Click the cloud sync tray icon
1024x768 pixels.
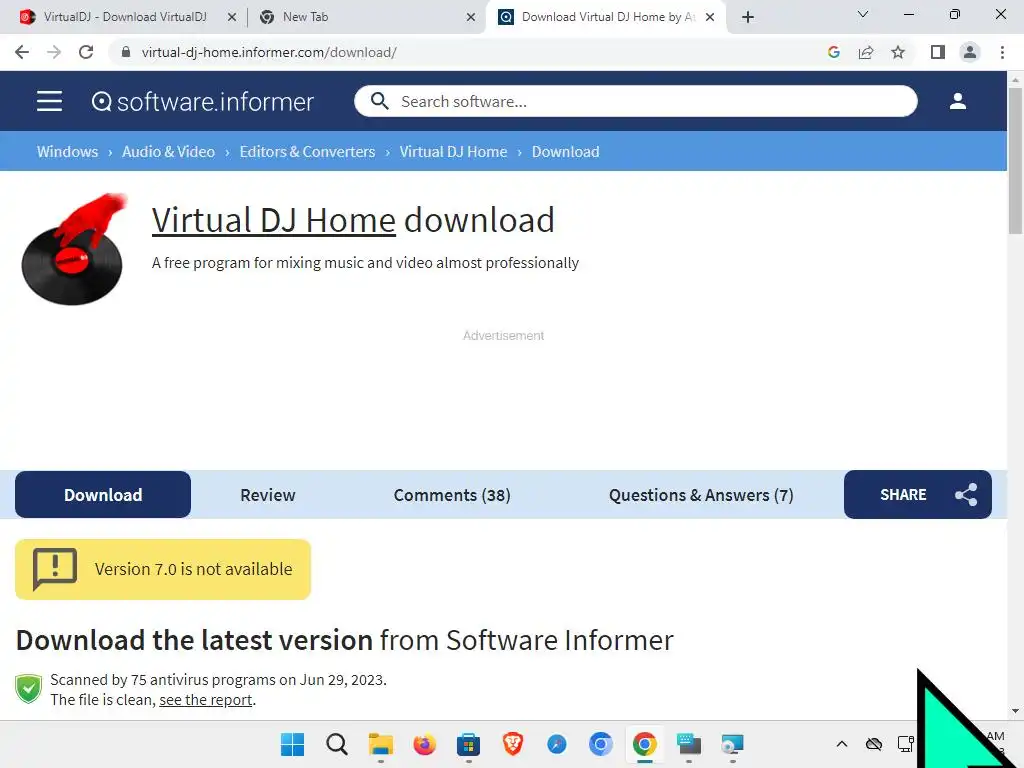874,744
